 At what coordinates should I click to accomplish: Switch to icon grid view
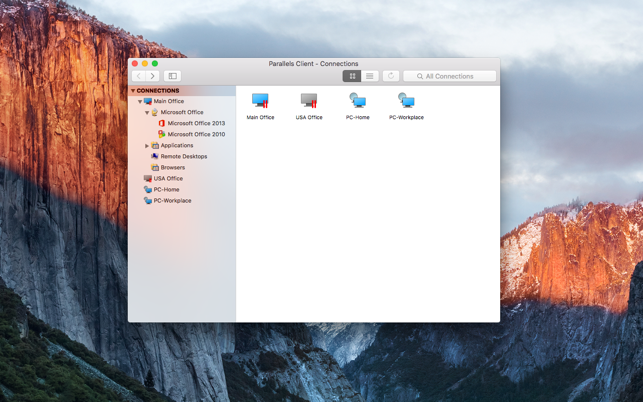pyautogui.click(x=352, y=76)
